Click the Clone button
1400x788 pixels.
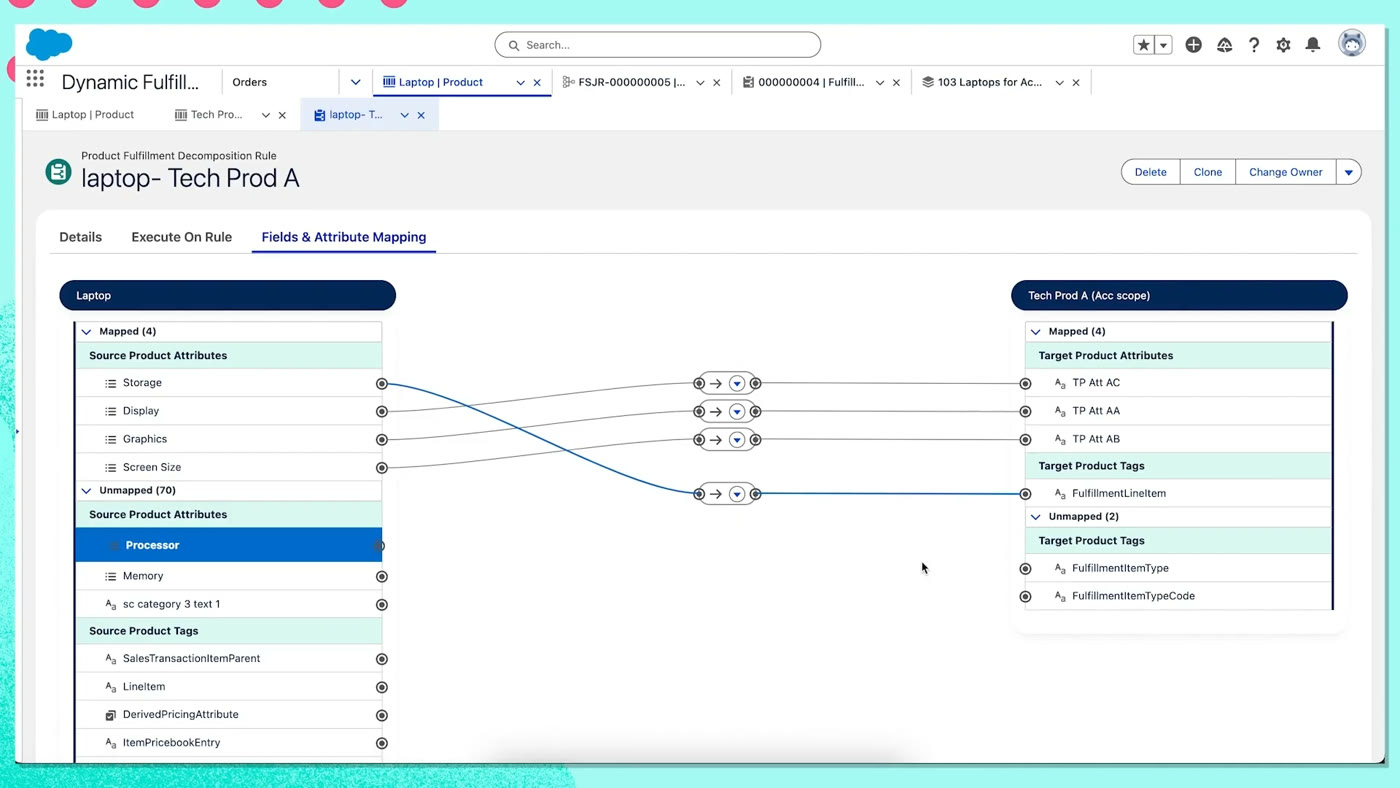click(1207, 172)
